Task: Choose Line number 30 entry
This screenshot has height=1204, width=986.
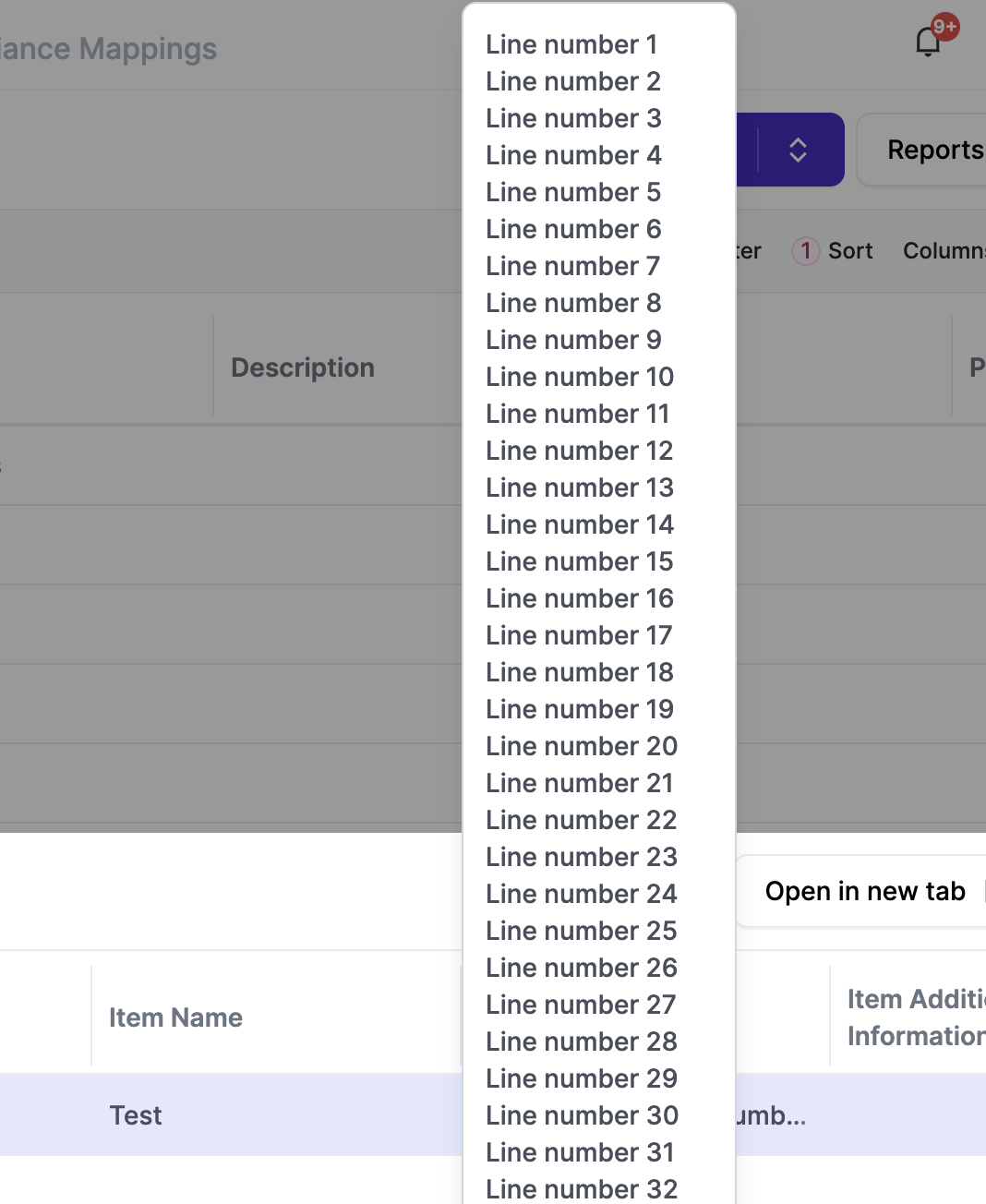Action: (582, 1115)
